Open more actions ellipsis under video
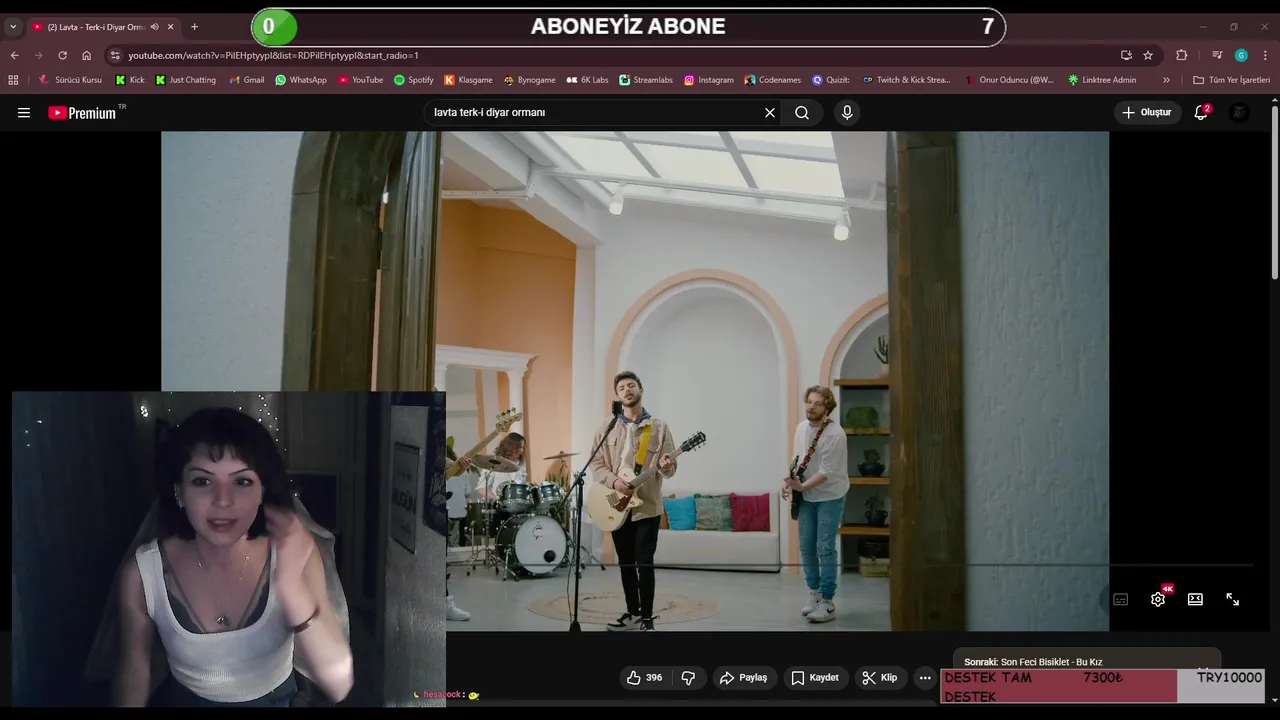This screenshot has height=720, width=1280. 925,678
